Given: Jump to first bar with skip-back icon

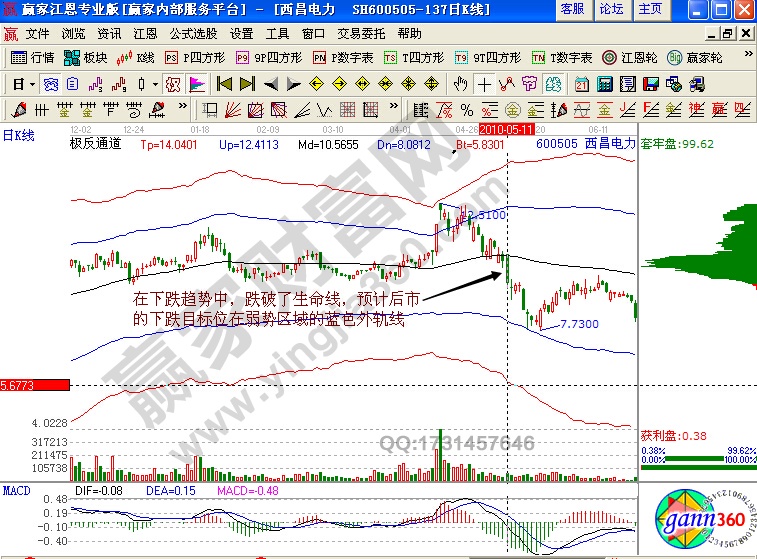Looking at the screenshot, I should [224, 83].
